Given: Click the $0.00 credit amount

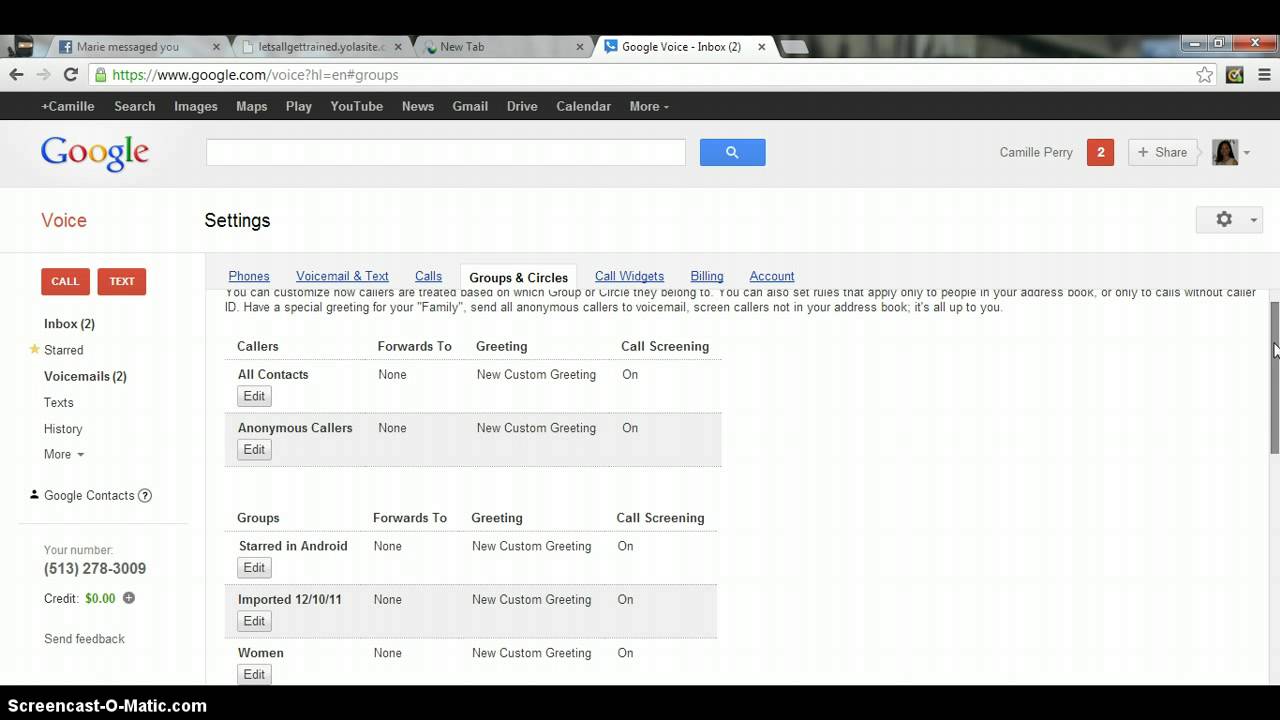Looking at the screenshot, I should click(x=100, y=598).
